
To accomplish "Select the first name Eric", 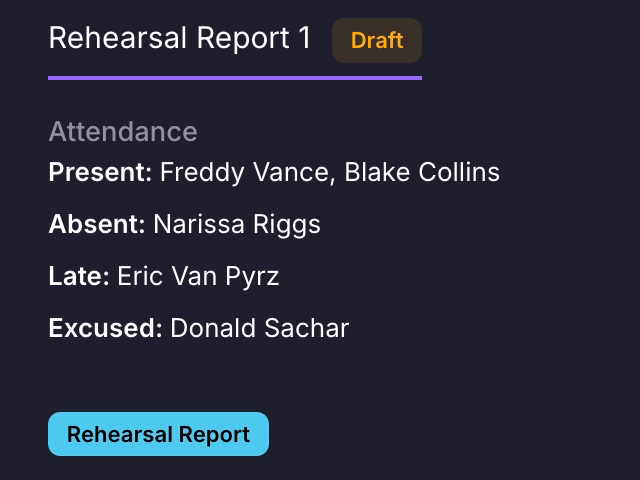I will (140, 276).
